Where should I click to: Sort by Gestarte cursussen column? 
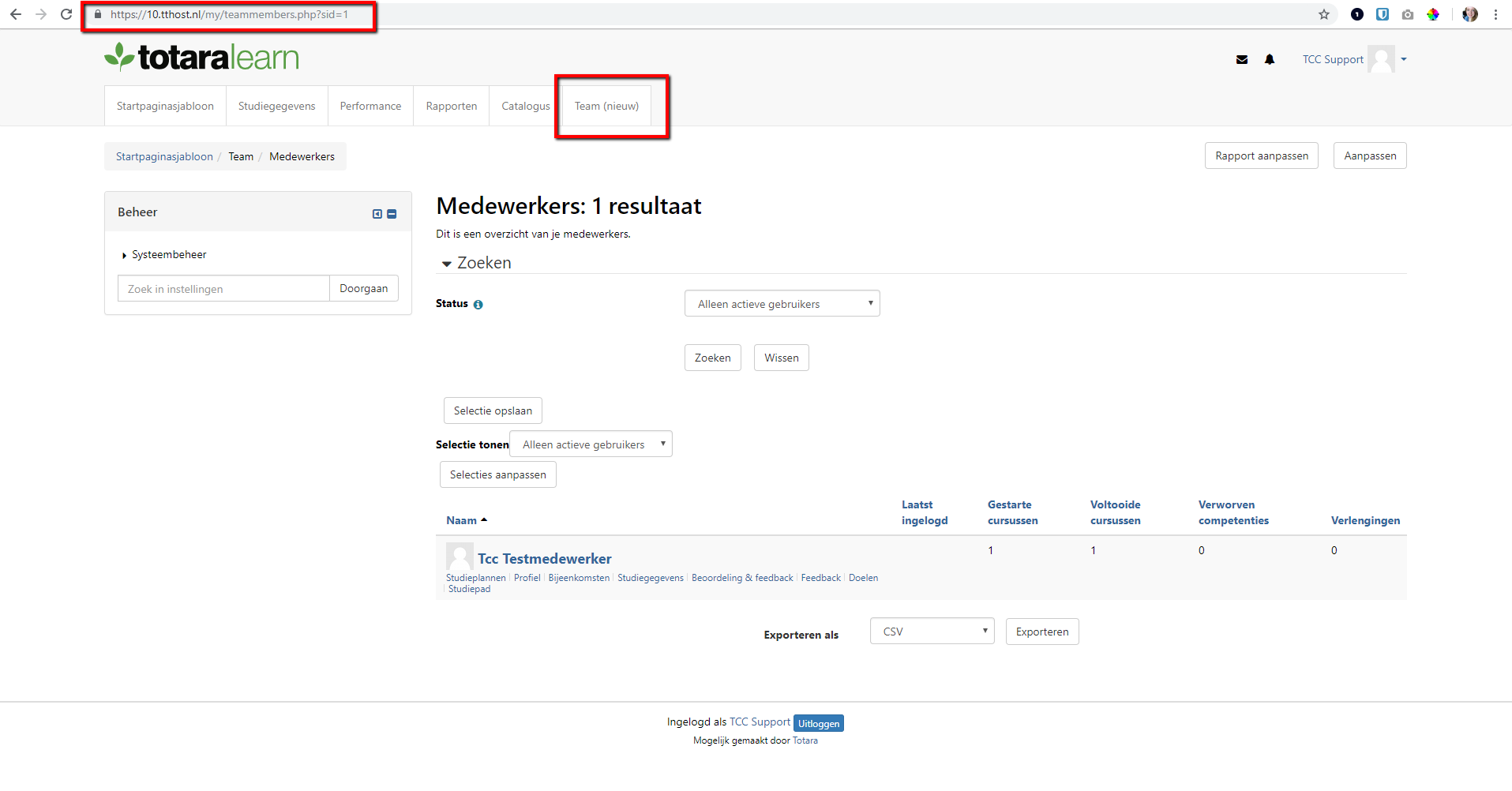[x=1012, y=512]
